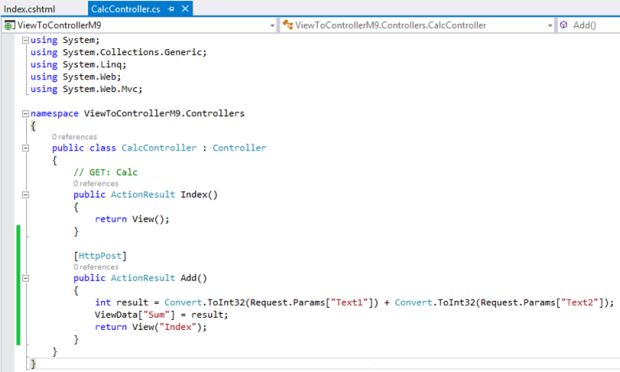Click the references link above Index()

pyautogui.click(x=96, y=183)
